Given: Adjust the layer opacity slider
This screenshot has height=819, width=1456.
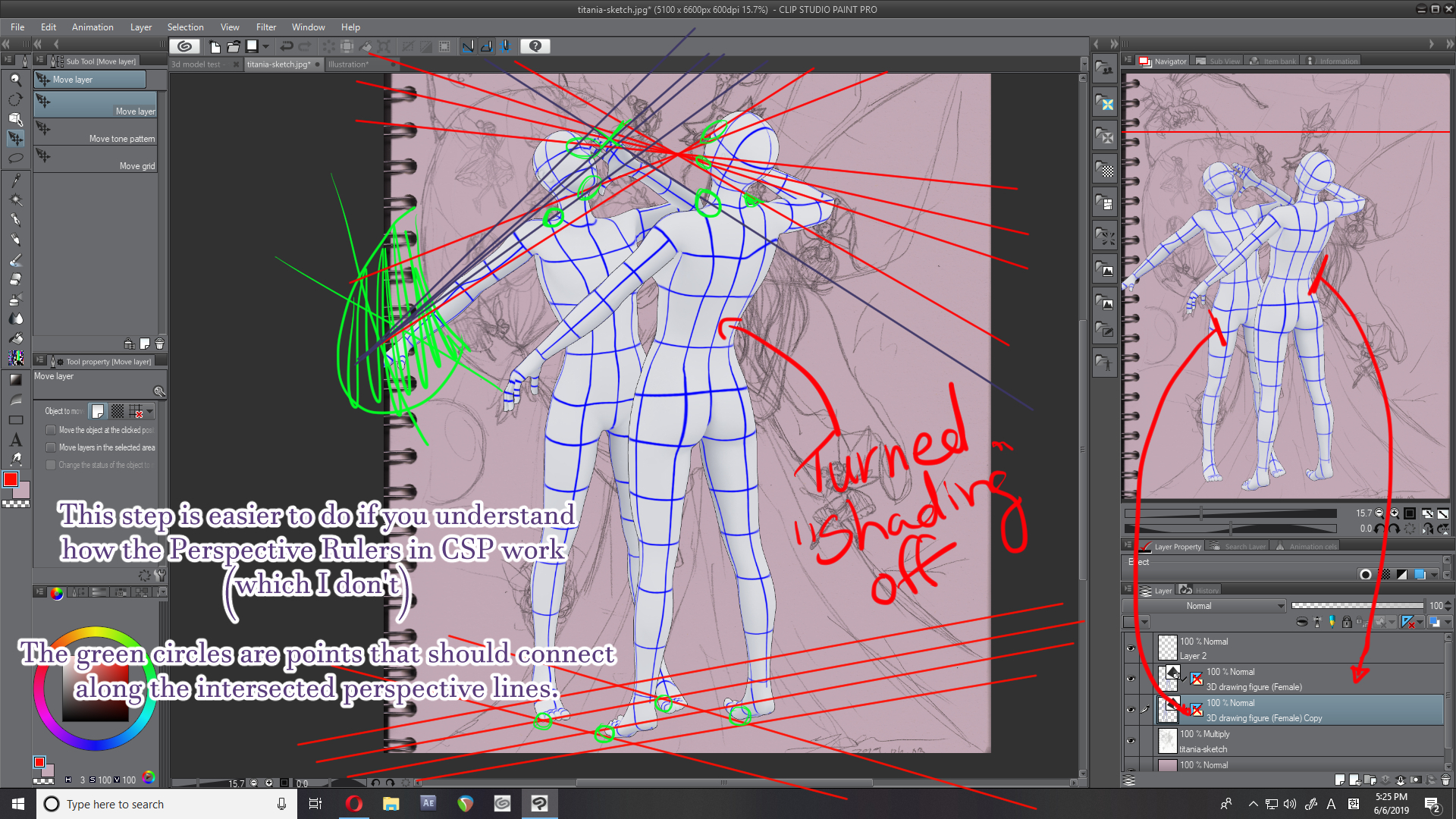Looking at the screenshot, I should (1357, 606).
